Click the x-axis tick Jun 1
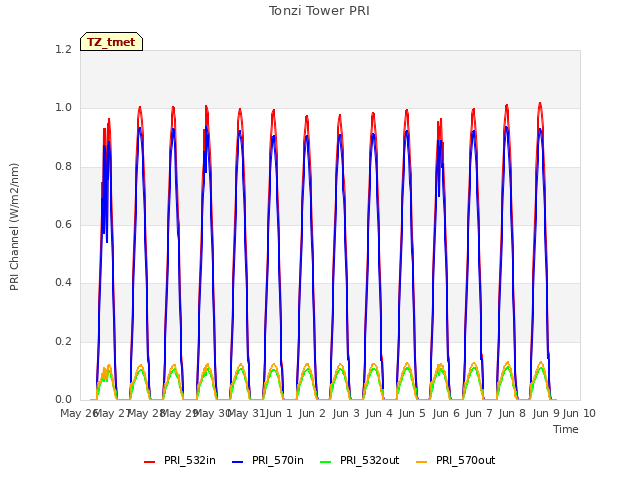This screenshot has height=480, width=640. [x=279, y=413]
